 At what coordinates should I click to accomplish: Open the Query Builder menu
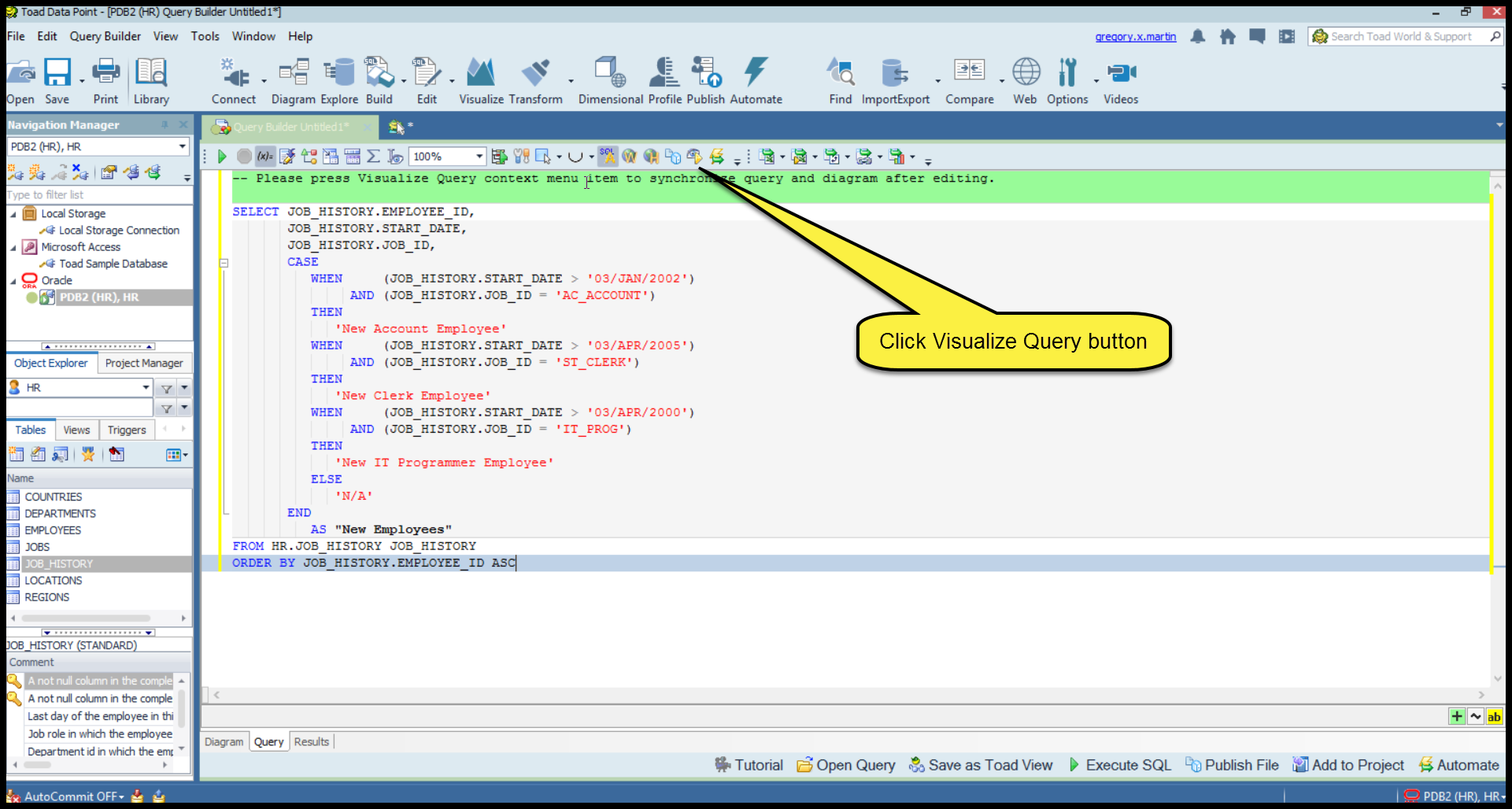pyautogui.click(x=105, y=36)
